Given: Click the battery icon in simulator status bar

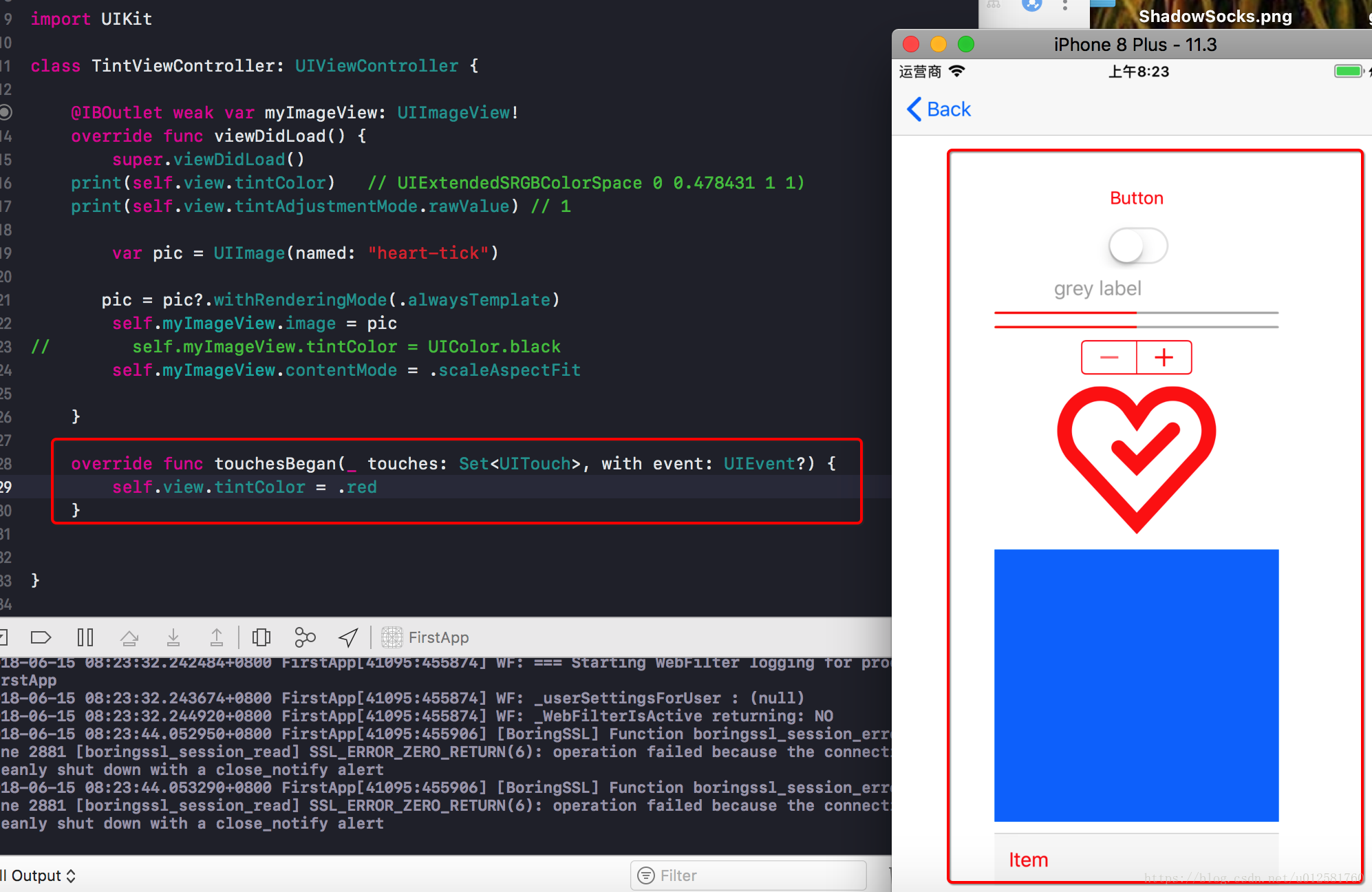Looking at the screenshot, I should tap(1349, 71).
